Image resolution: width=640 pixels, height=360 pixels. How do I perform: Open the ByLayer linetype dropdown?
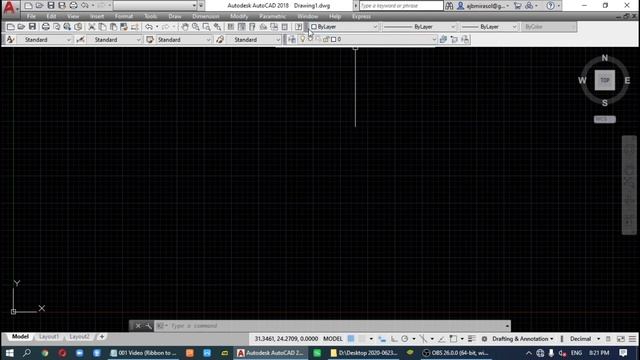click(x=419, y=27)
